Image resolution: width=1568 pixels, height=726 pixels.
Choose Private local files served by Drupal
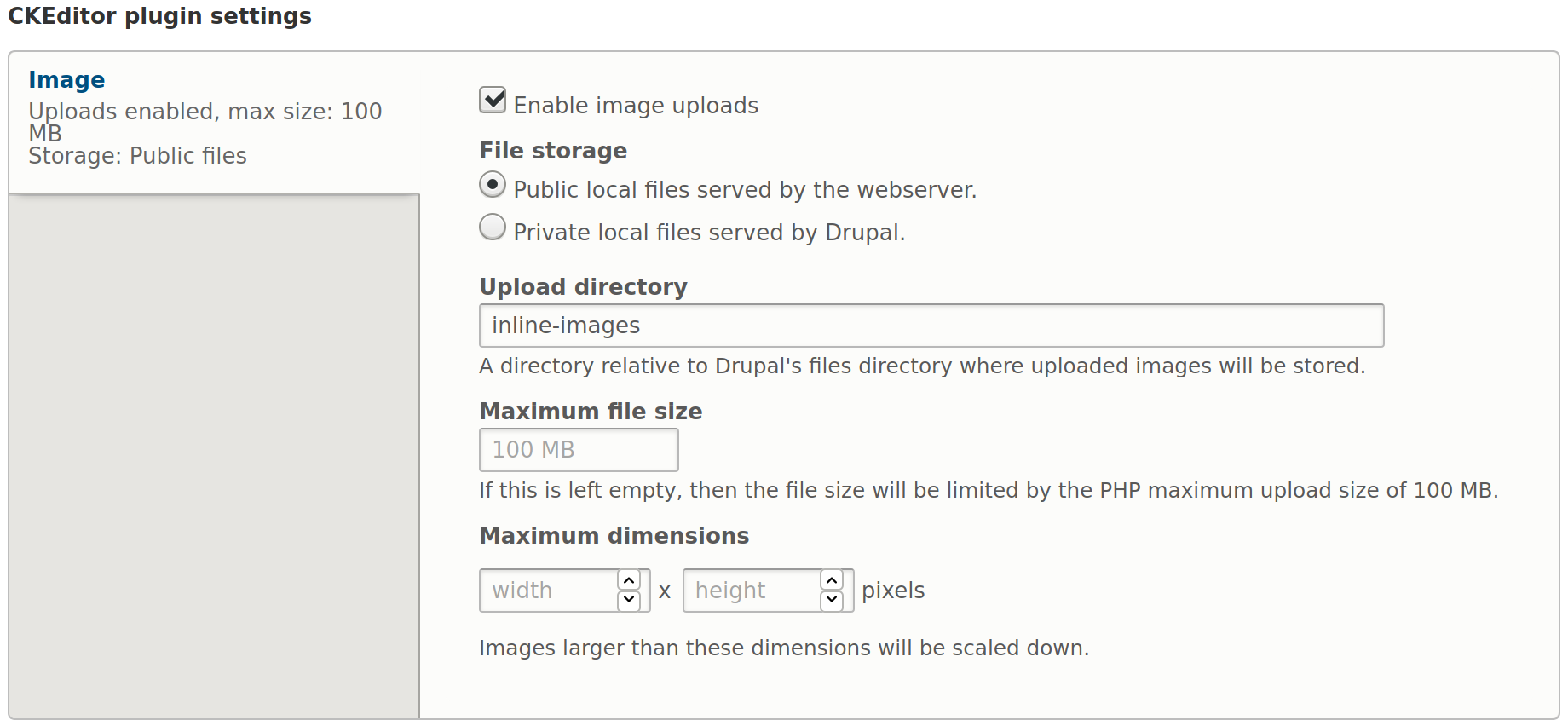pyautogui.click(x=493, y=227)
